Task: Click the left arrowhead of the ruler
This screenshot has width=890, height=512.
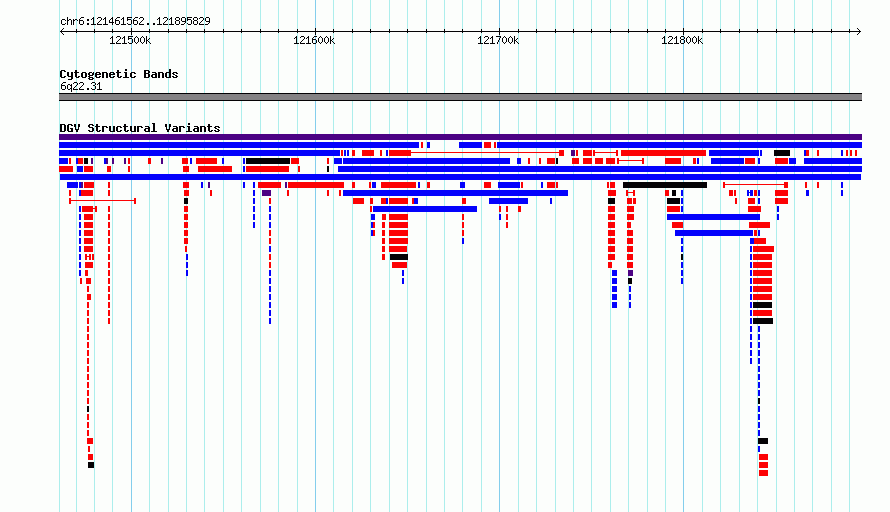Action: coord(62,32)
